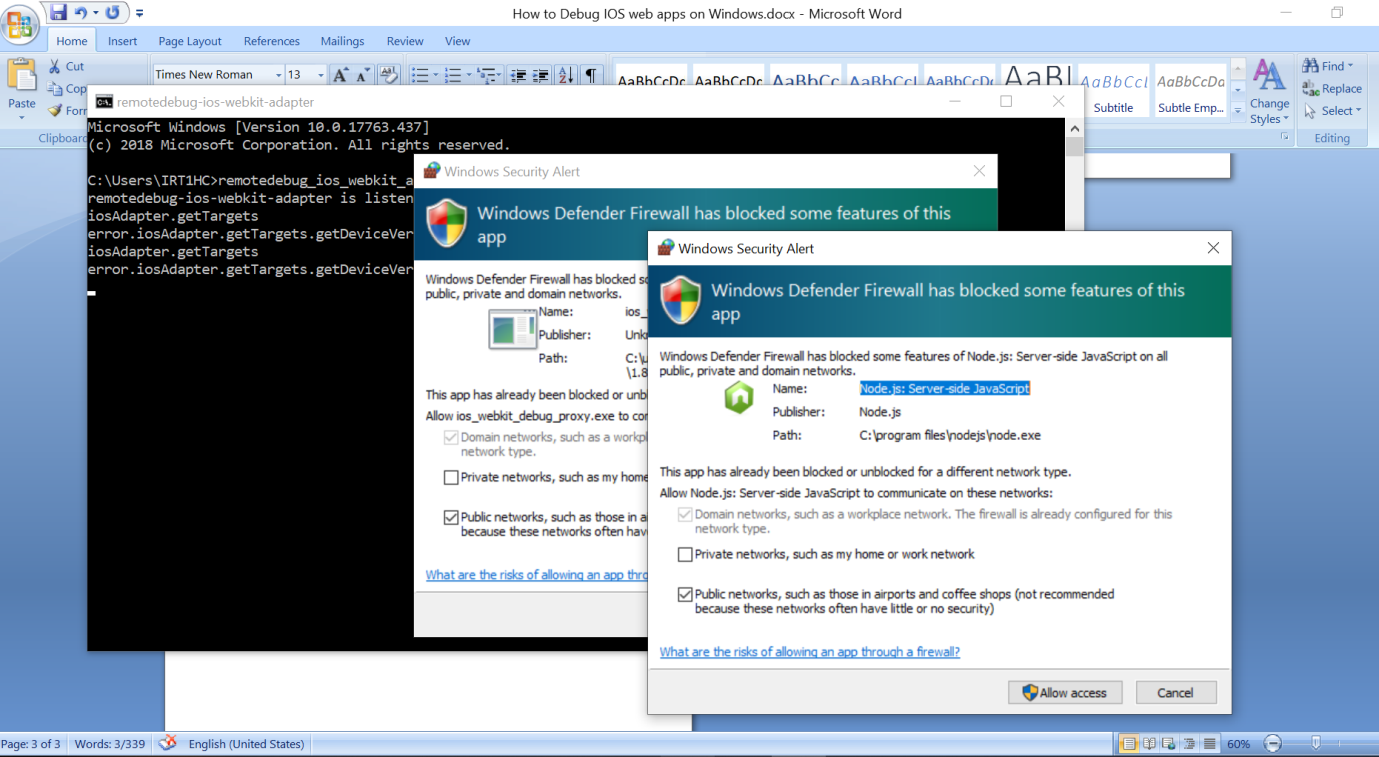
Task: Close the ios_webkit_debug_proxy security alert
Action: point(980,171)
